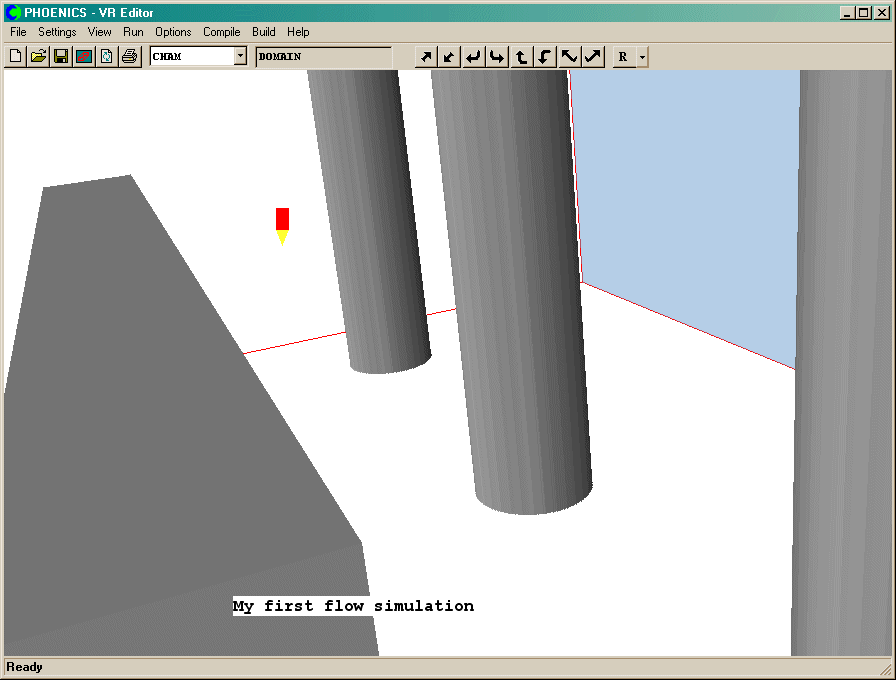Open the Compile menu

pyautogui.click(x=221, y=32)
